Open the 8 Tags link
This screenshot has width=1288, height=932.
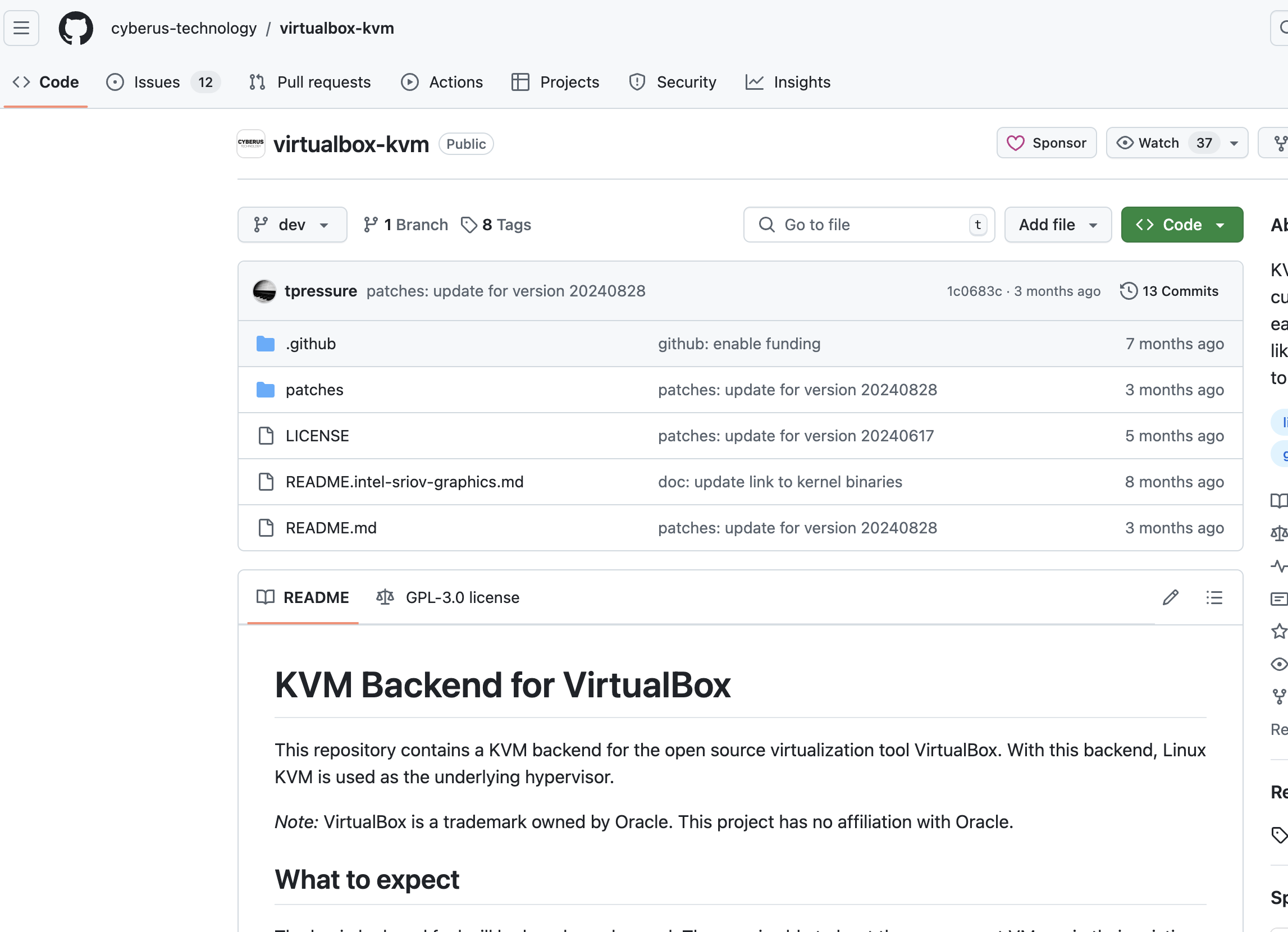[496, 225]
